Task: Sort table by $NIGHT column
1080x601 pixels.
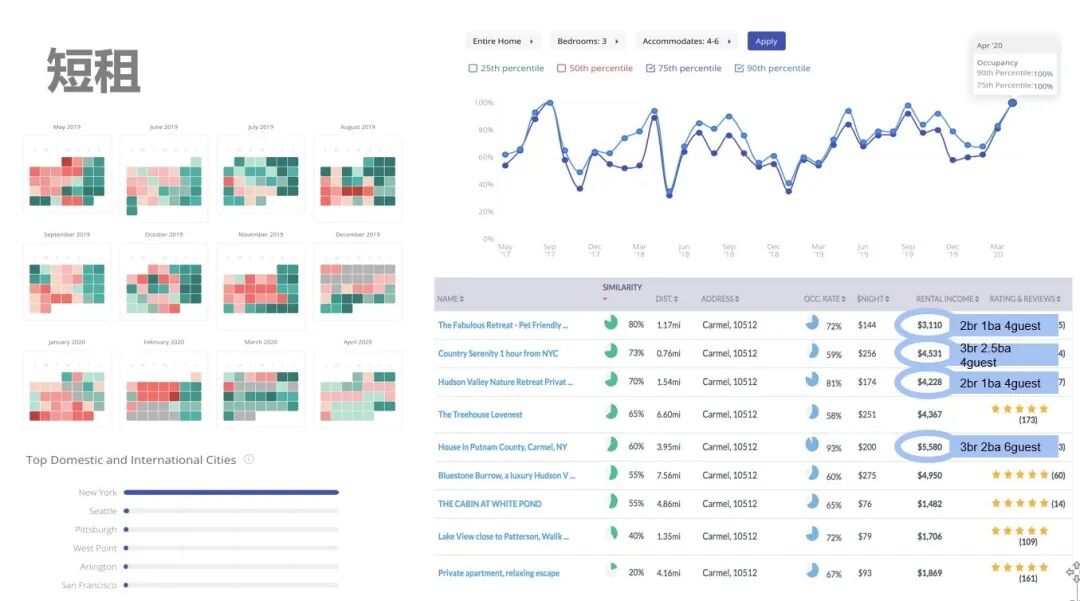Action: (x=873, y=299)
